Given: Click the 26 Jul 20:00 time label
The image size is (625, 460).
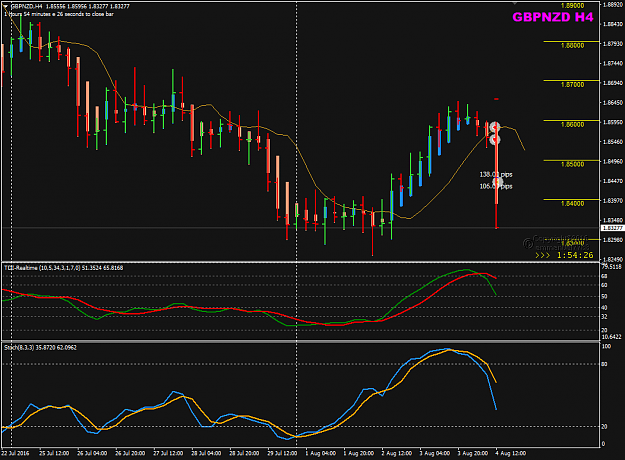Looking at the screenshot, I should (x=130, y=453).
